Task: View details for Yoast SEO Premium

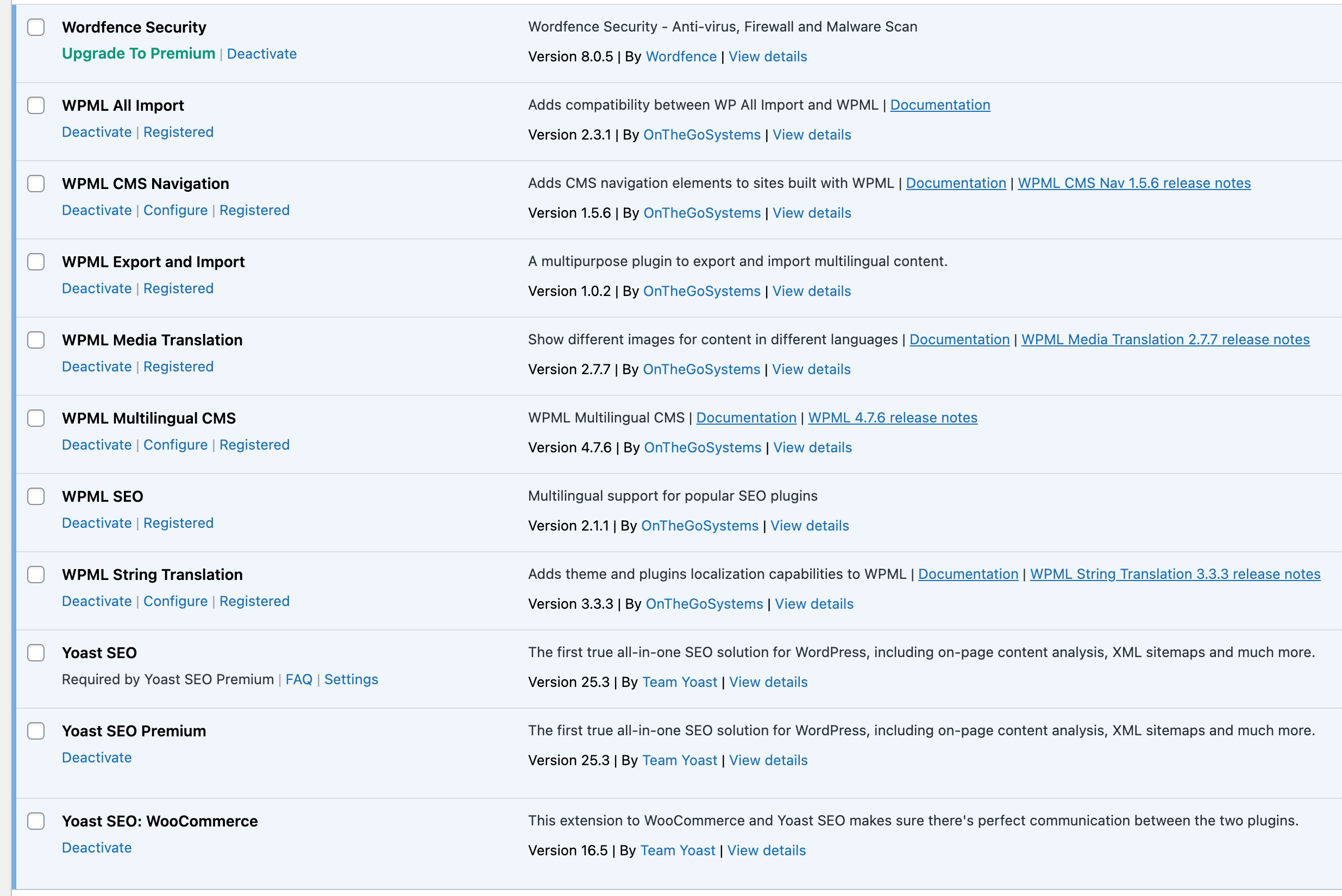Action: [x=768, y=761]
